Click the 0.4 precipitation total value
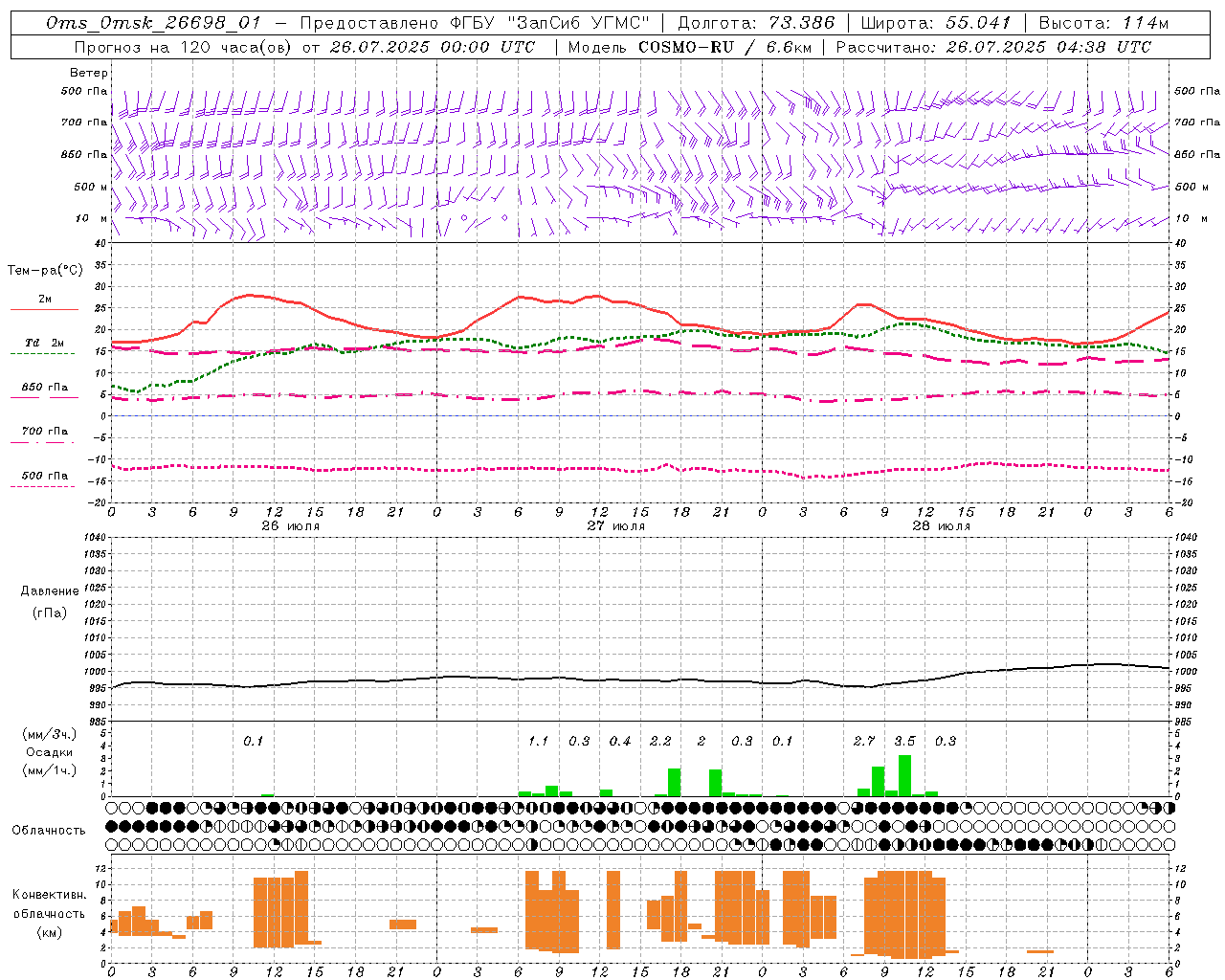Image resolution: width=1225 pixels, height=980 pixels. coord(620,741)
